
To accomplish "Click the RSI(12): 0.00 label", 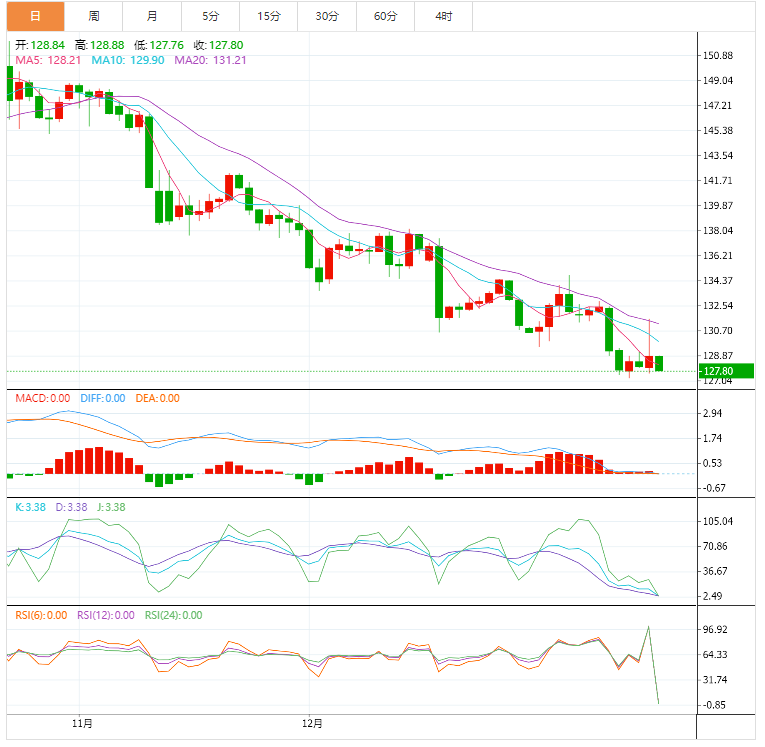I will click(x=105, y=615).
